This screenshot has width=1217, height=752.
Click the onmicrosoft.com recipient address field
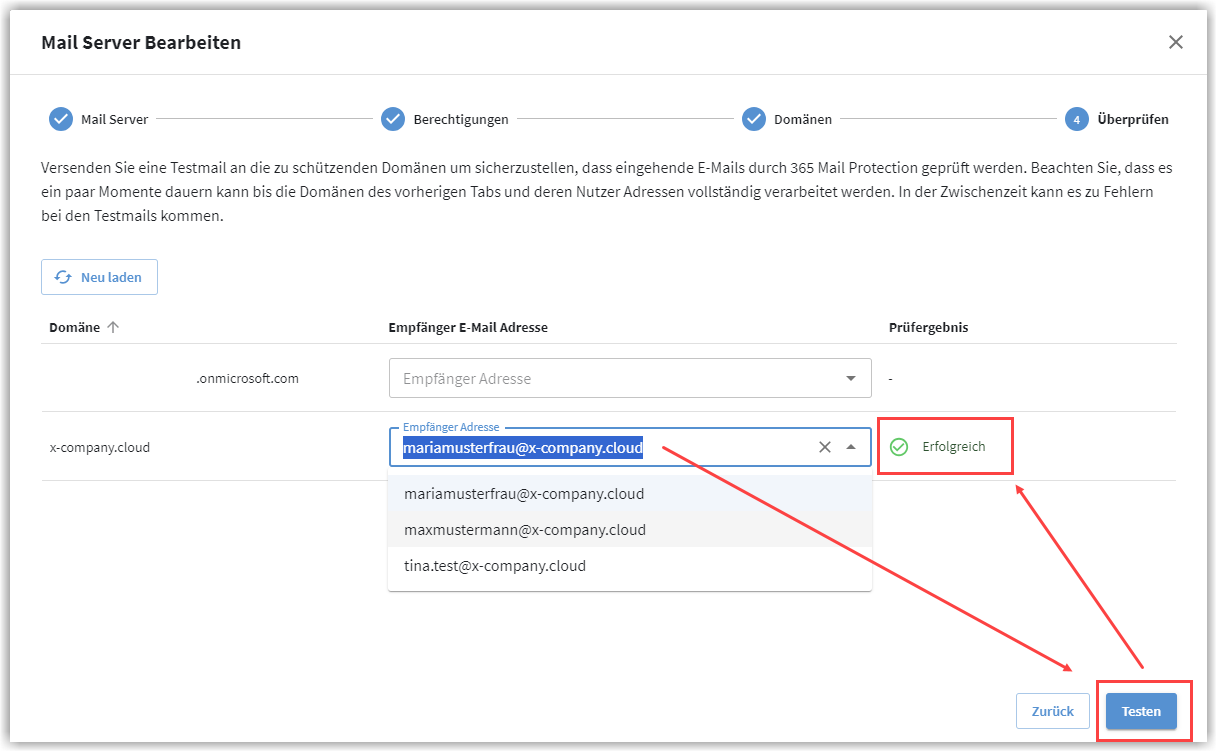[x=630, y=378]
